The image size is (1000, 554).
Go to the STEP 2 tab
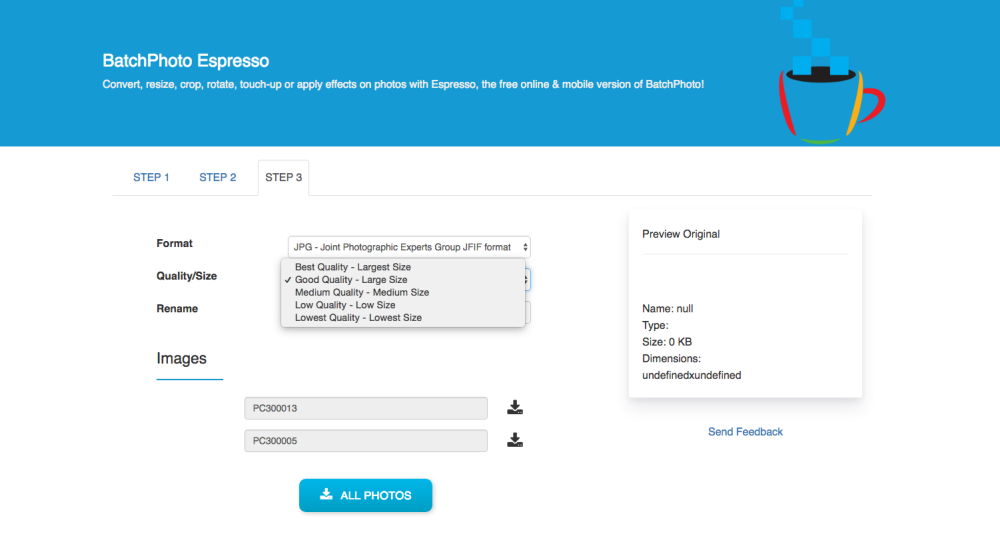point(217,177)
